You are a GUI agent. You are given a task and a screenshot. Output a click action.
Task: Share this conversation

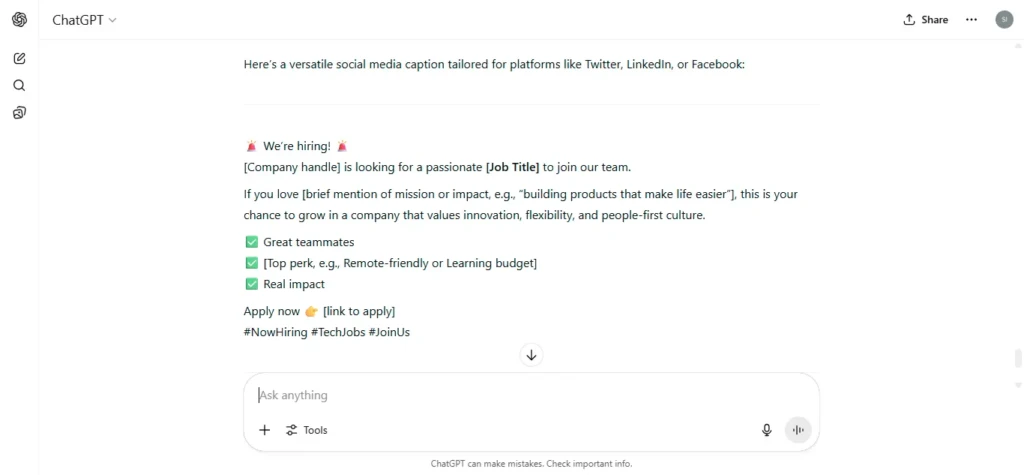[x=925, y=20]
